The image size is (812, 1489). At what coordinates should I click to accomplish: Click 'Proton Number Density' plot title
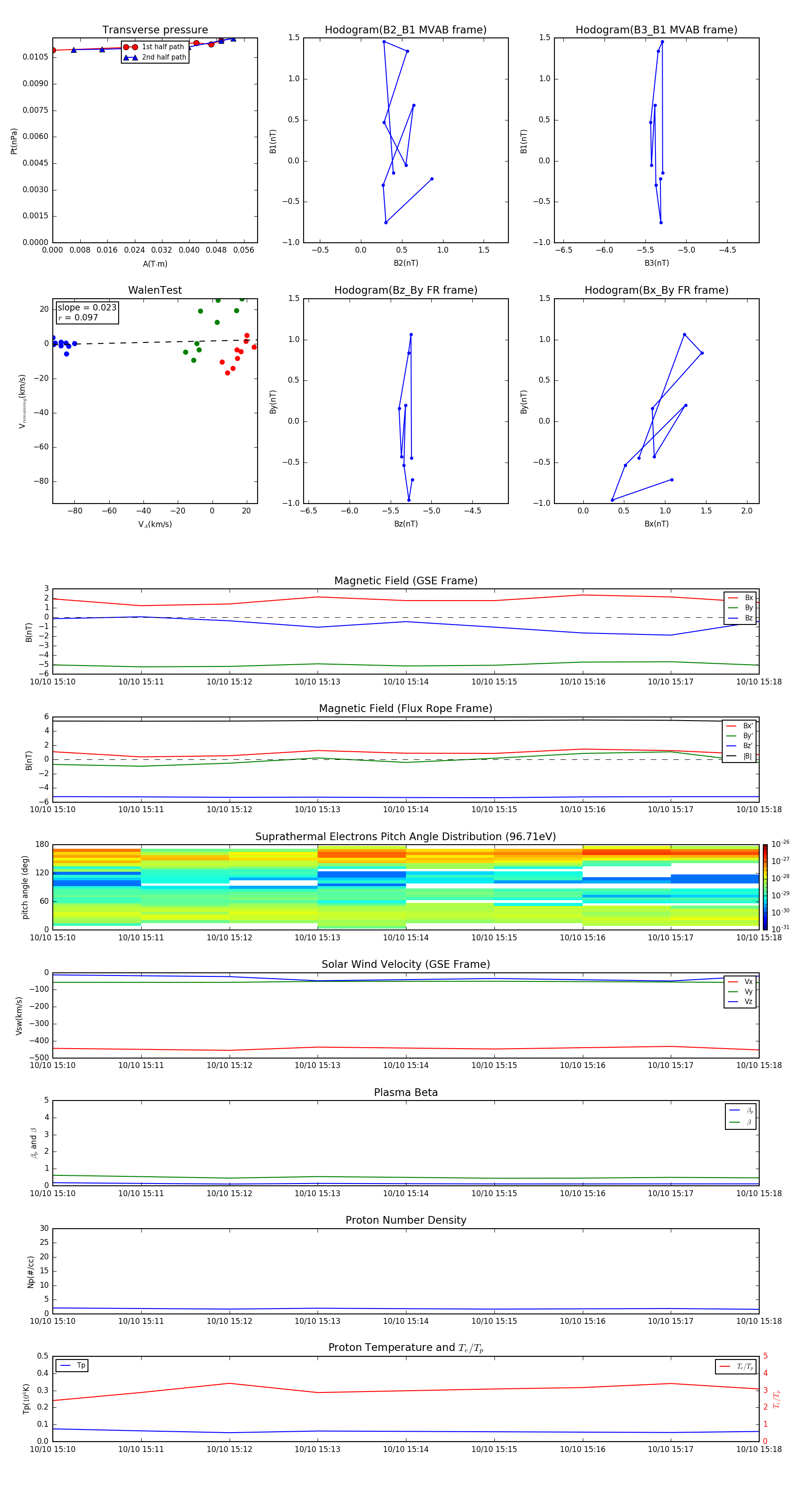[406, 1220]
